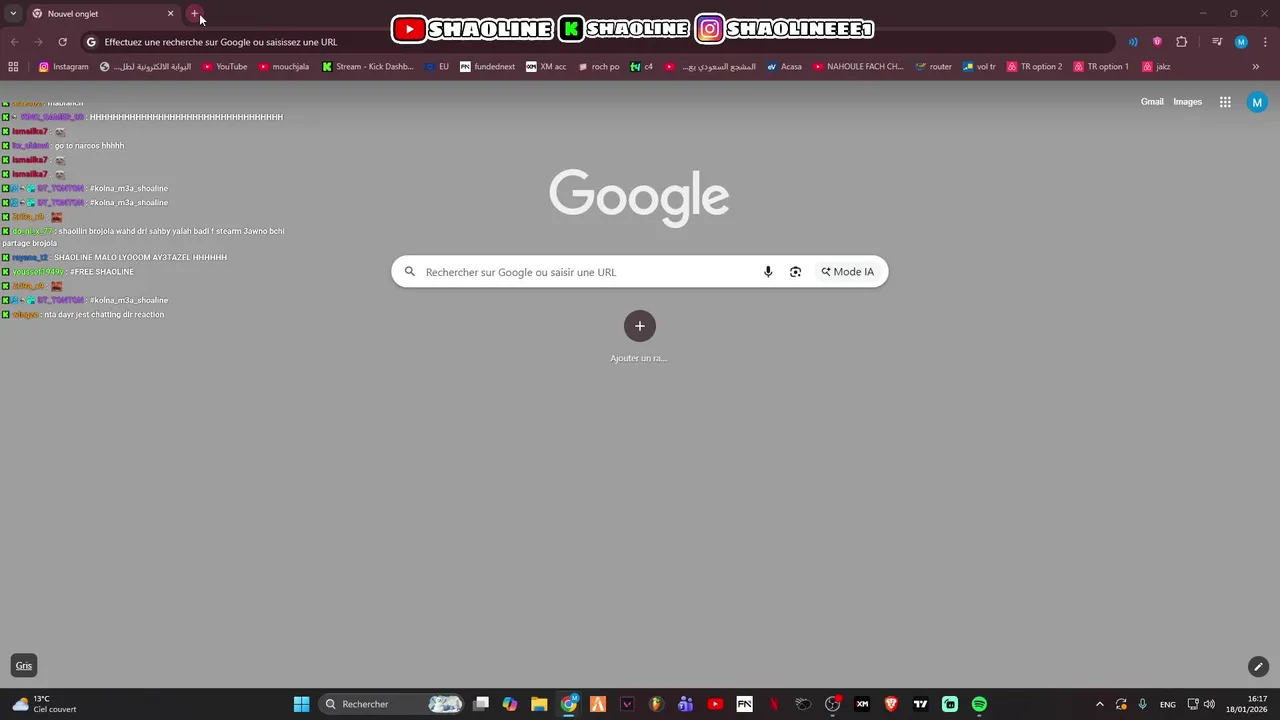Image resolution: width=1280 pixels, height=720 pixels.
Task: Click the taskbar Rechercher search box
Action: [393, 704]
